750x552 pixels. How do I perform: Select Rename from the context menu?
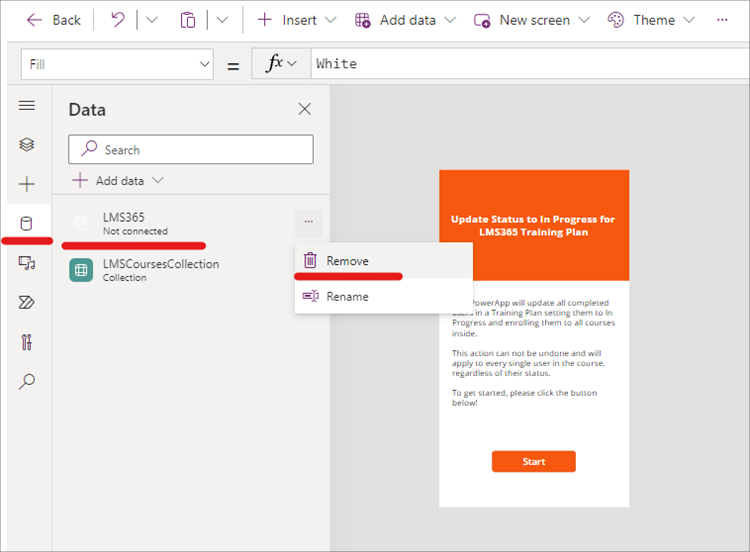tap(347, 297)
